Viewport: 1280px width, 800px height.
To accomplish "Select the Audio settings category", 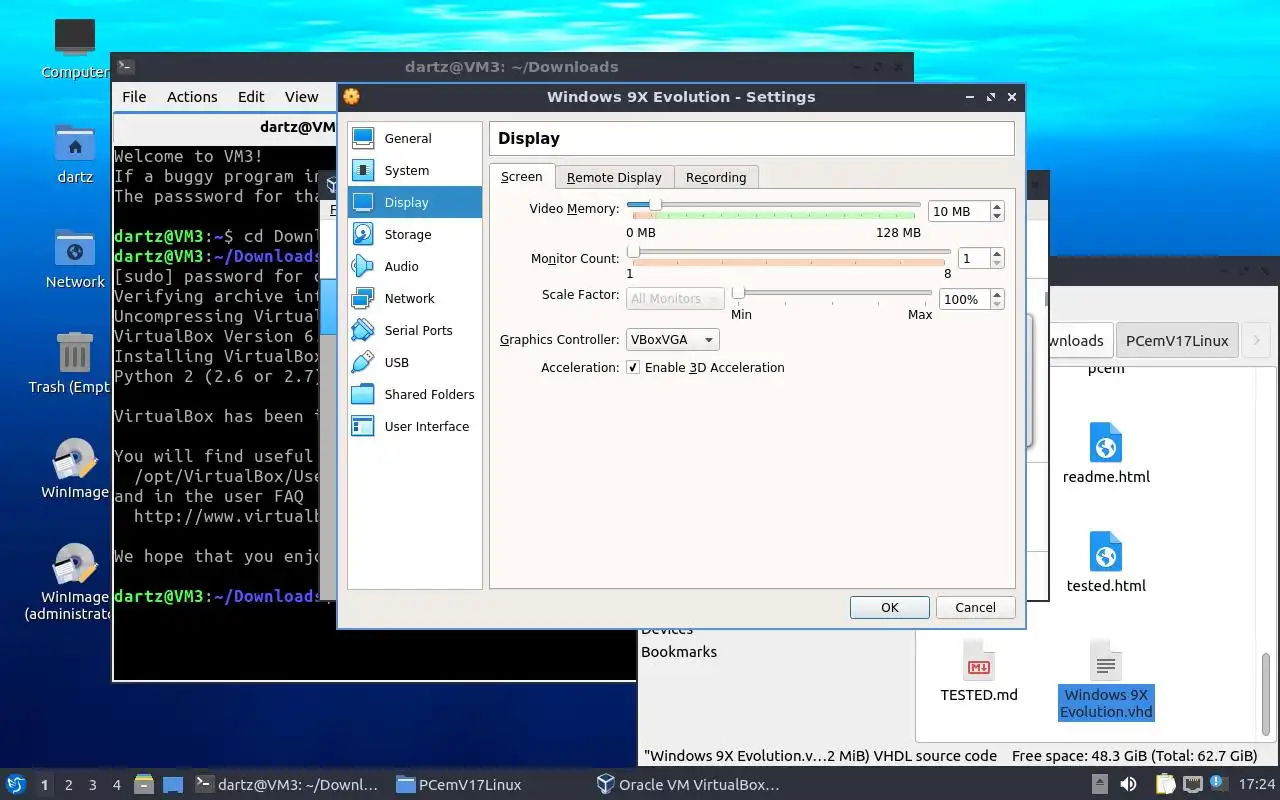I will (x=414, y=266).
